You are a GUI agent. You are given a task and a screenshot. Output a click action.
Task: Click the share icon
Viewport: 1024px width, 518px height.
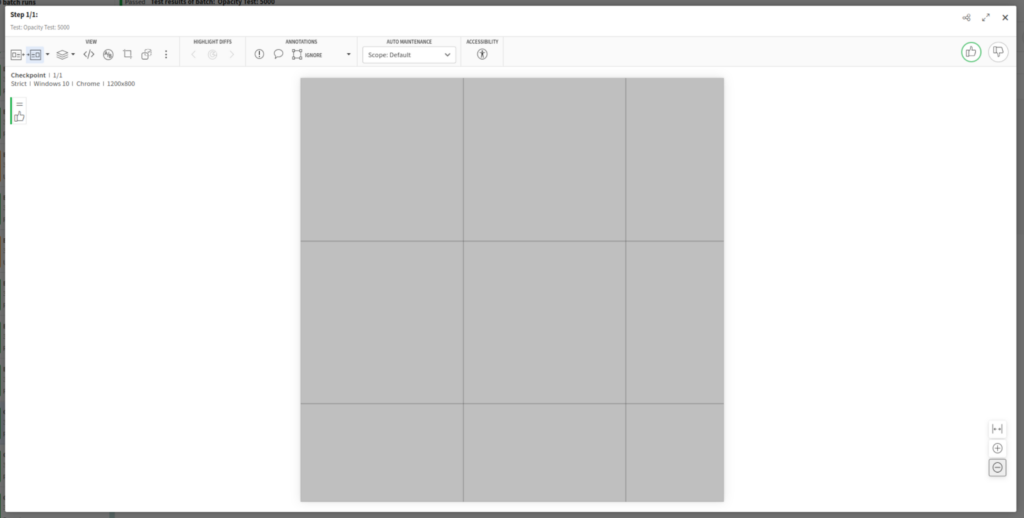[x=966, y=17]
